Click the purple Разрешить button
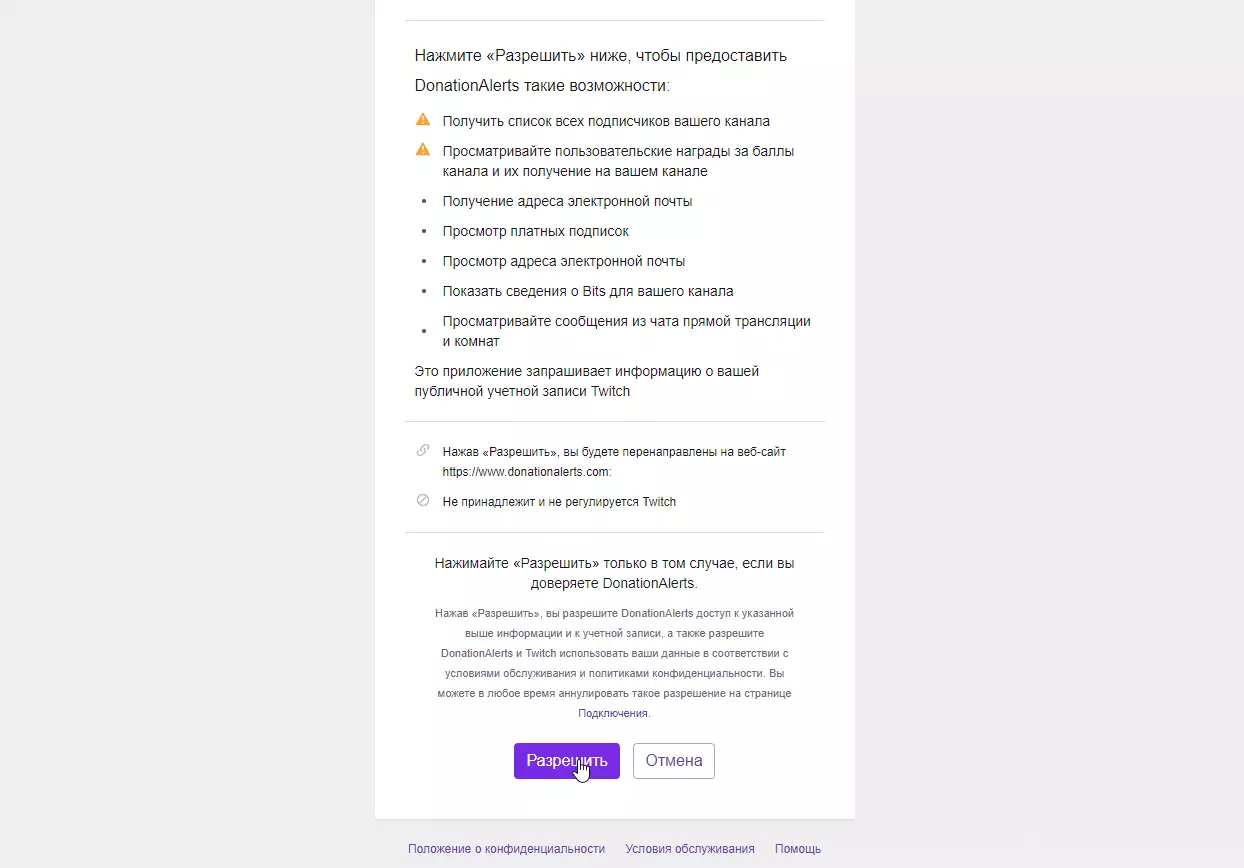Image resolution: width=1244 pixels, height=868 pixels. click(567, 761)
